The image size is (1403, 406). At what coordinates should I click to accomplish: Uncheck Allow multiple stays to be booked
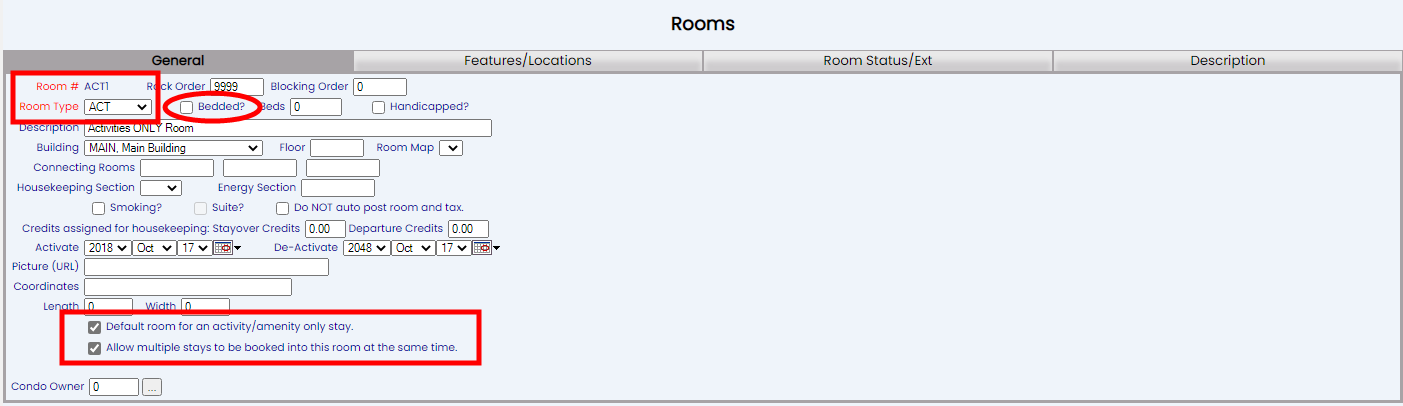[94, 349]
